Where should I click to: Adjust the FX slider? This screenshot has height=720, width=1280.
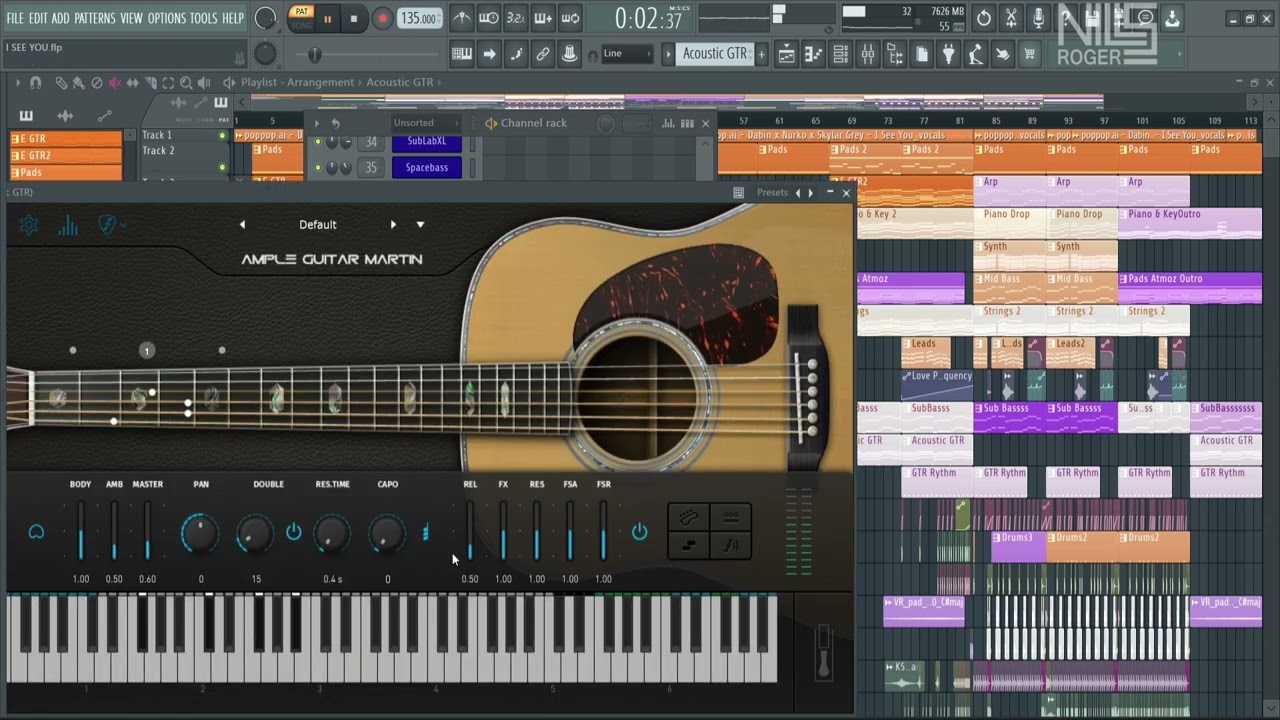[503, 531]
